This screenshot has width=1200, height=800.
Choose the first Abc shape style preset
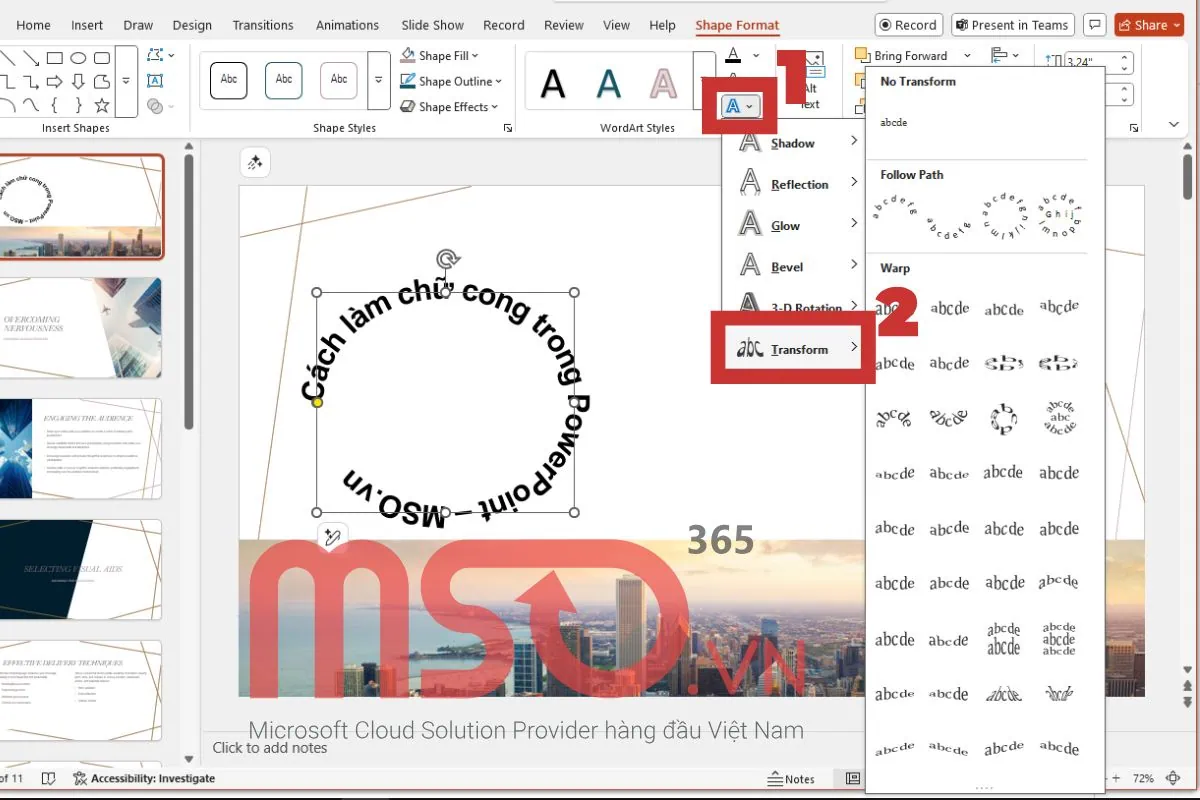tap(229, 80)
